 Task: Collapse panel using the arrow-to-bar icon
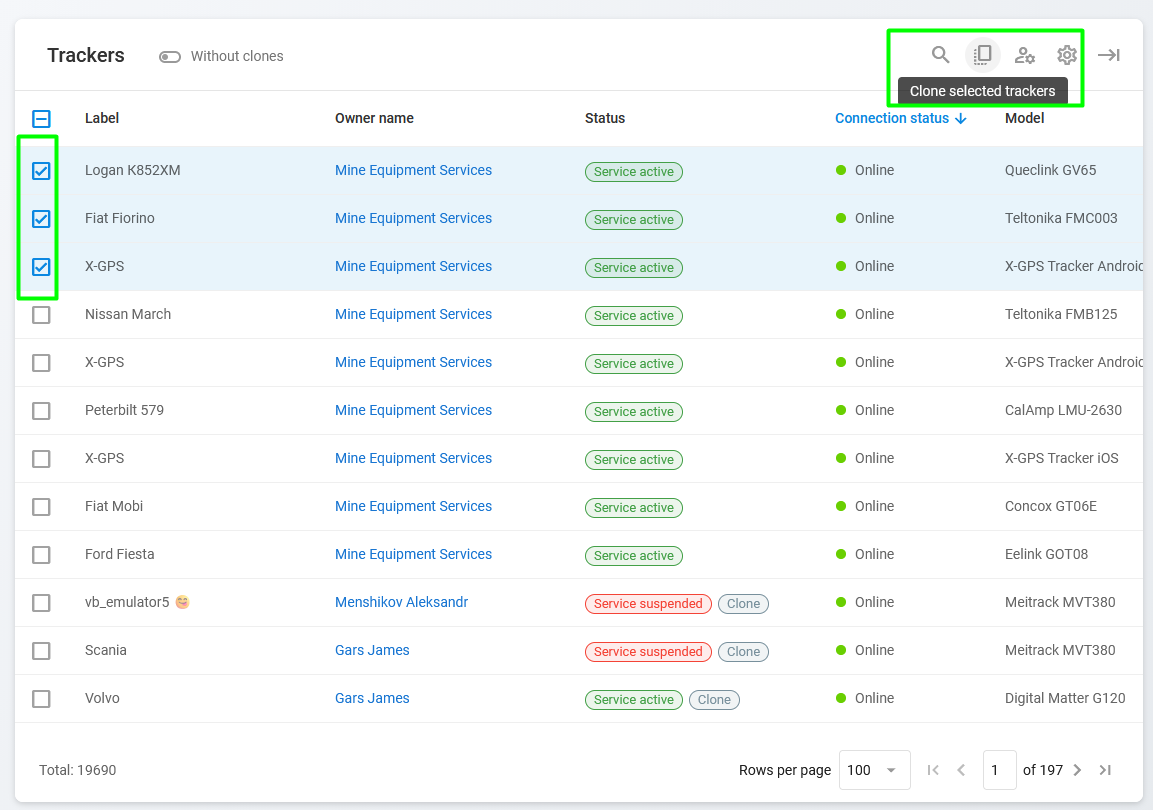(x=1108, y=55)
